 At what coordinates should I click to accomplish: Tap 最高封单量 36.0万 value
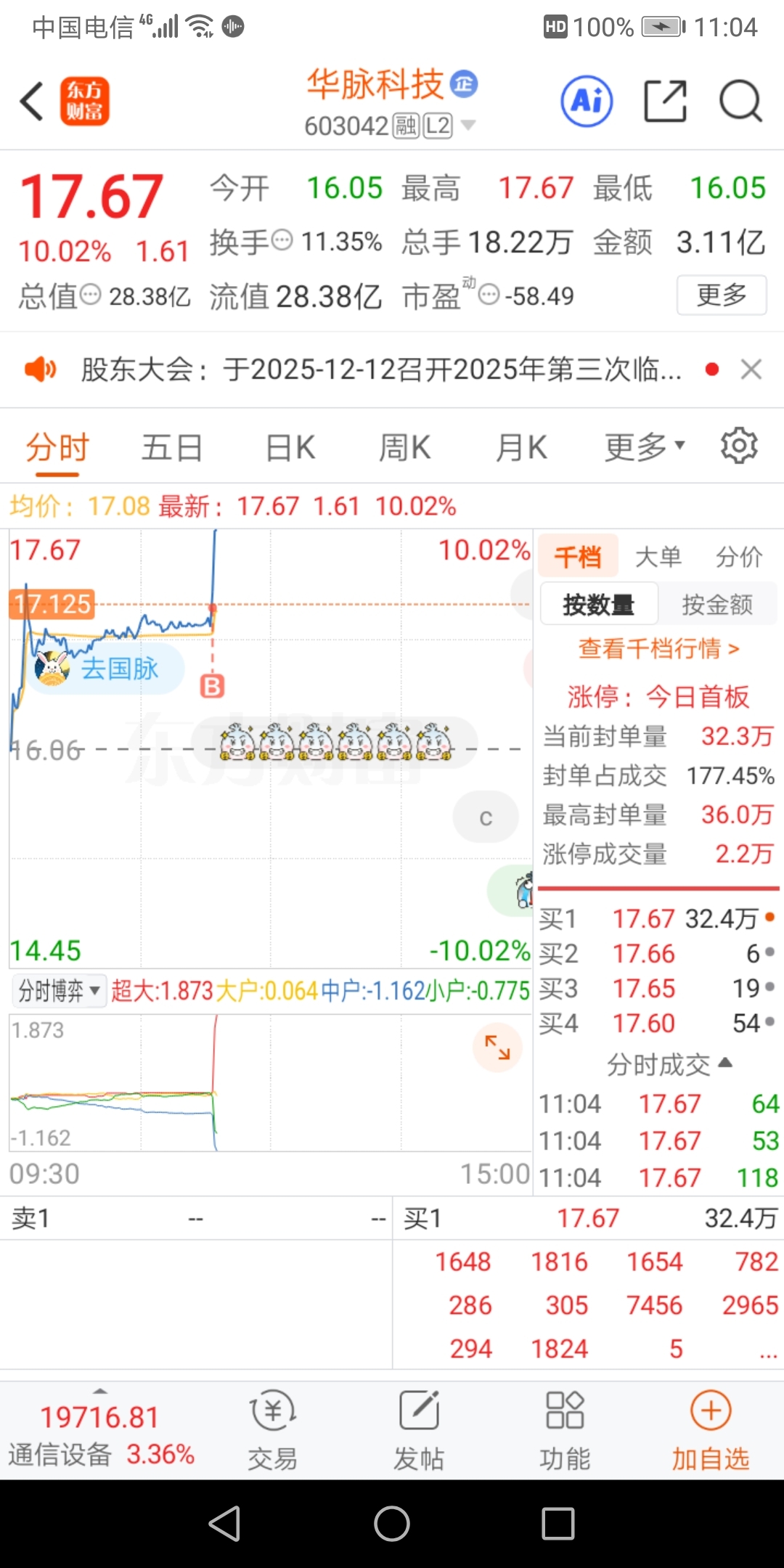[x=737, y=814]
